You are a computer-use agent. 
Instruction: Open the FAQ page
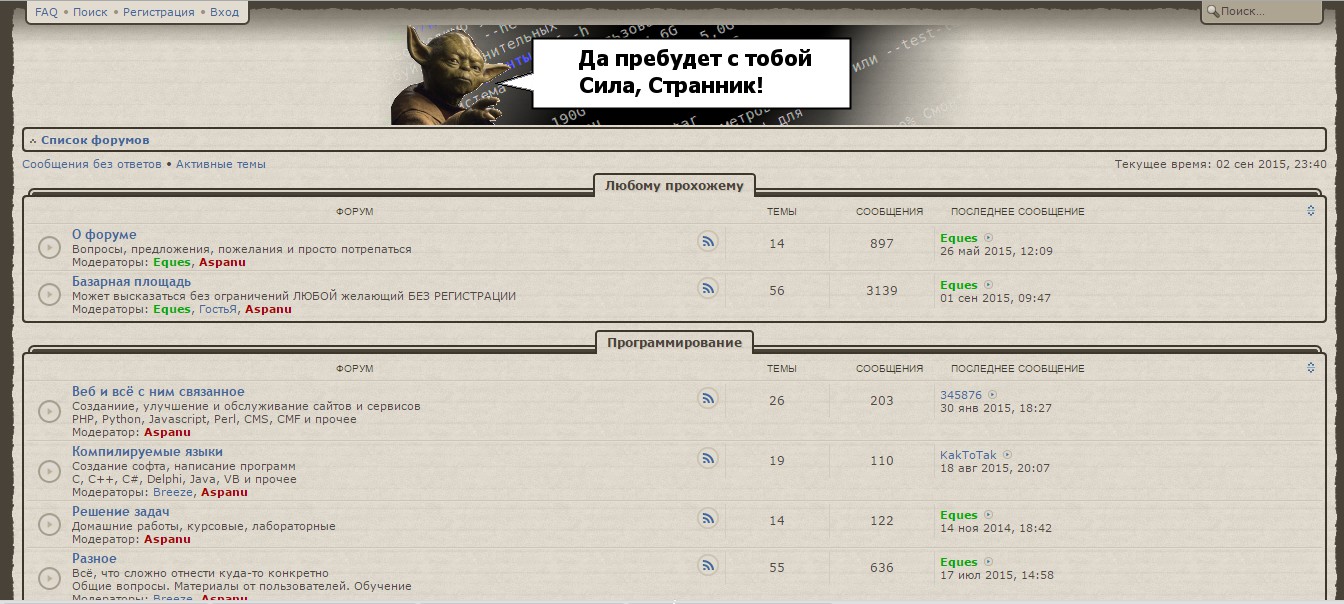pos(46,12)
